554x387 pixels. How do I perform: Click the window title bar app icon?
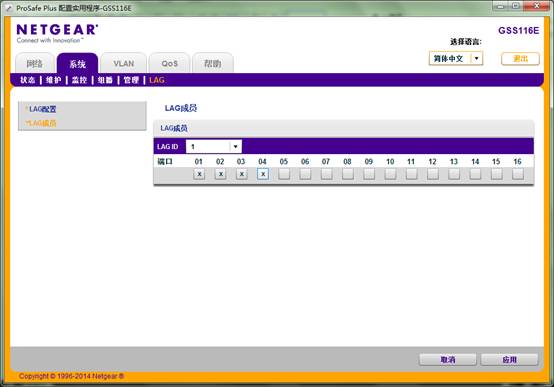click(9, 8)
